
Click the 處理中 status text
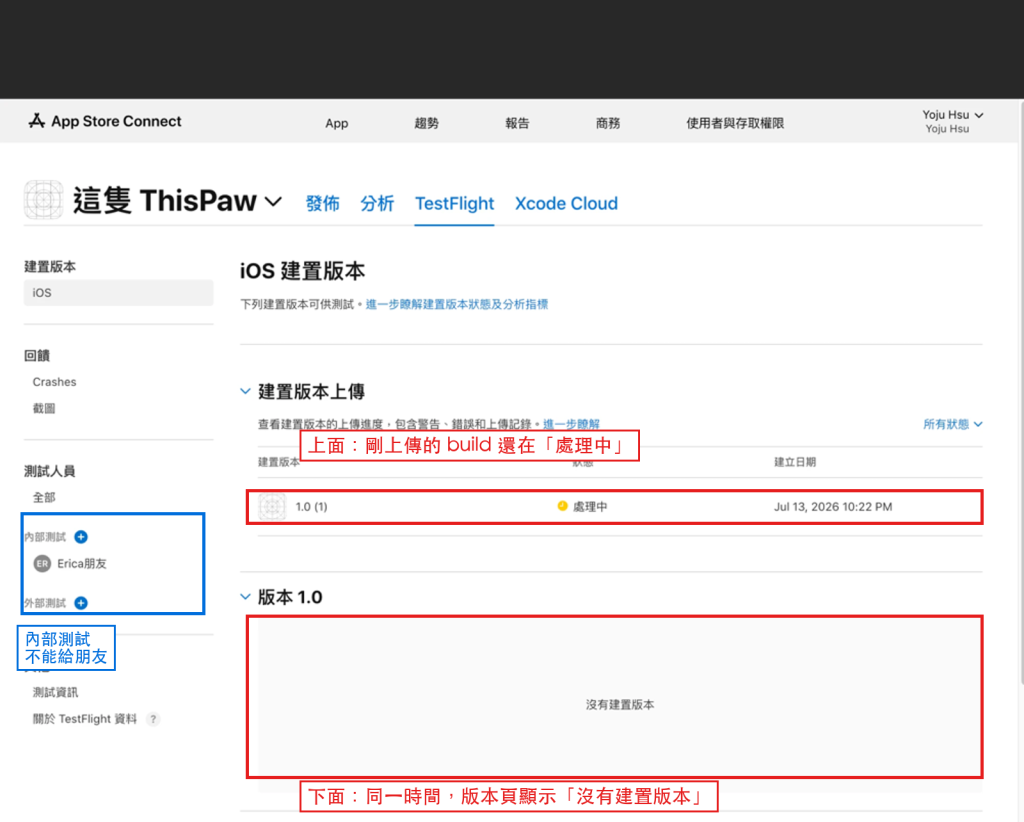590,507
